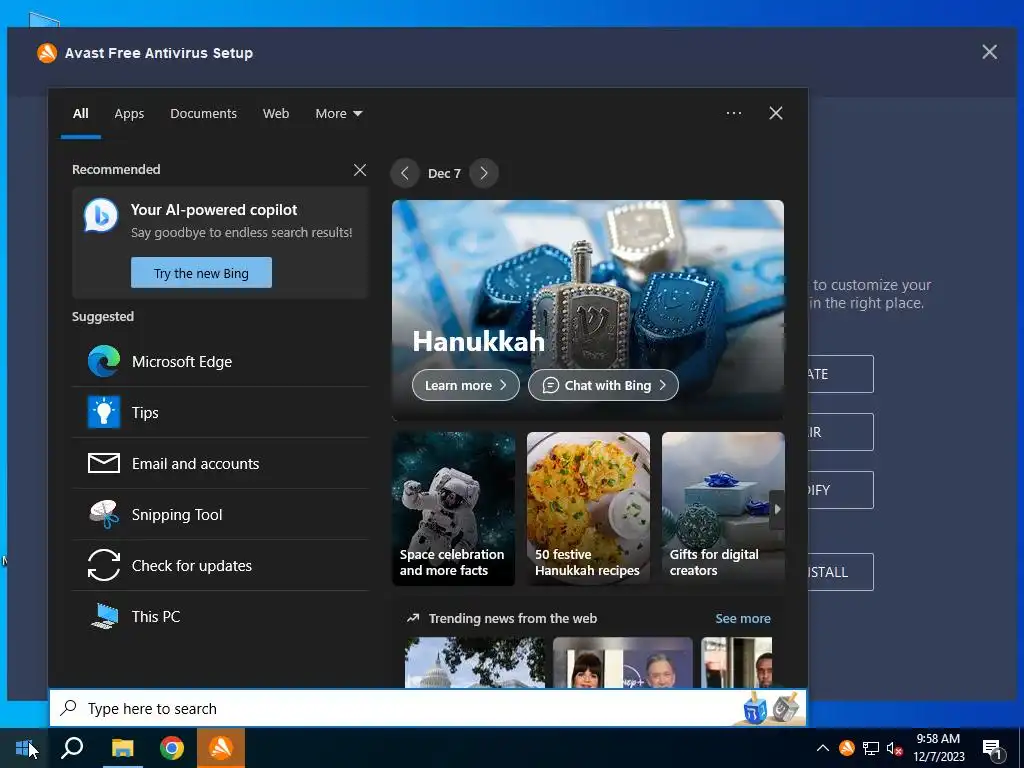Select the All search tab
1024x768 pixels.
[80, 114]
